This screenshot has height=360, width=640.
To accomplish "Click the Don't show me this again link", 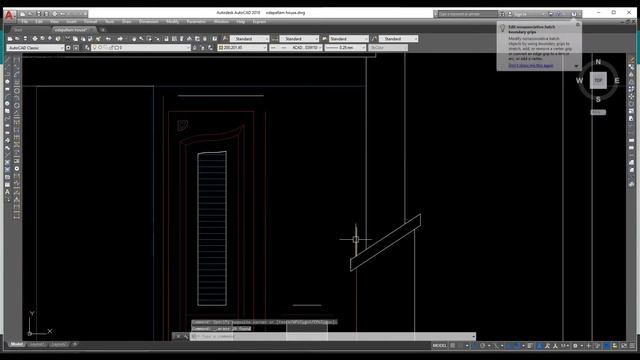I will click(531, 66).
